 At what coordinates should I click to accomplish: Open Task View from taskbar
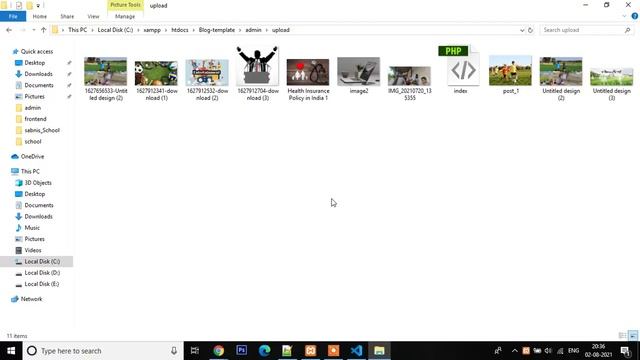point(195,351)
